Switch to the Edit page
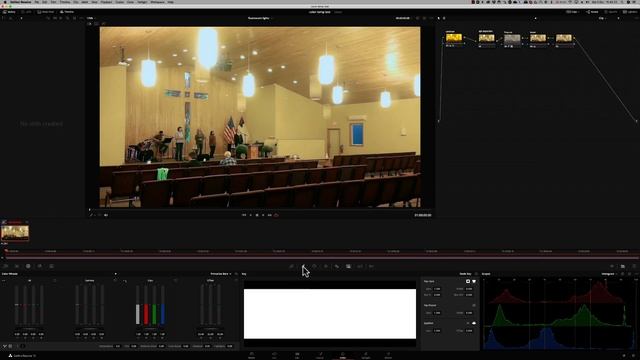This screenshot has height=360, width=640. (x=297, y=355)
